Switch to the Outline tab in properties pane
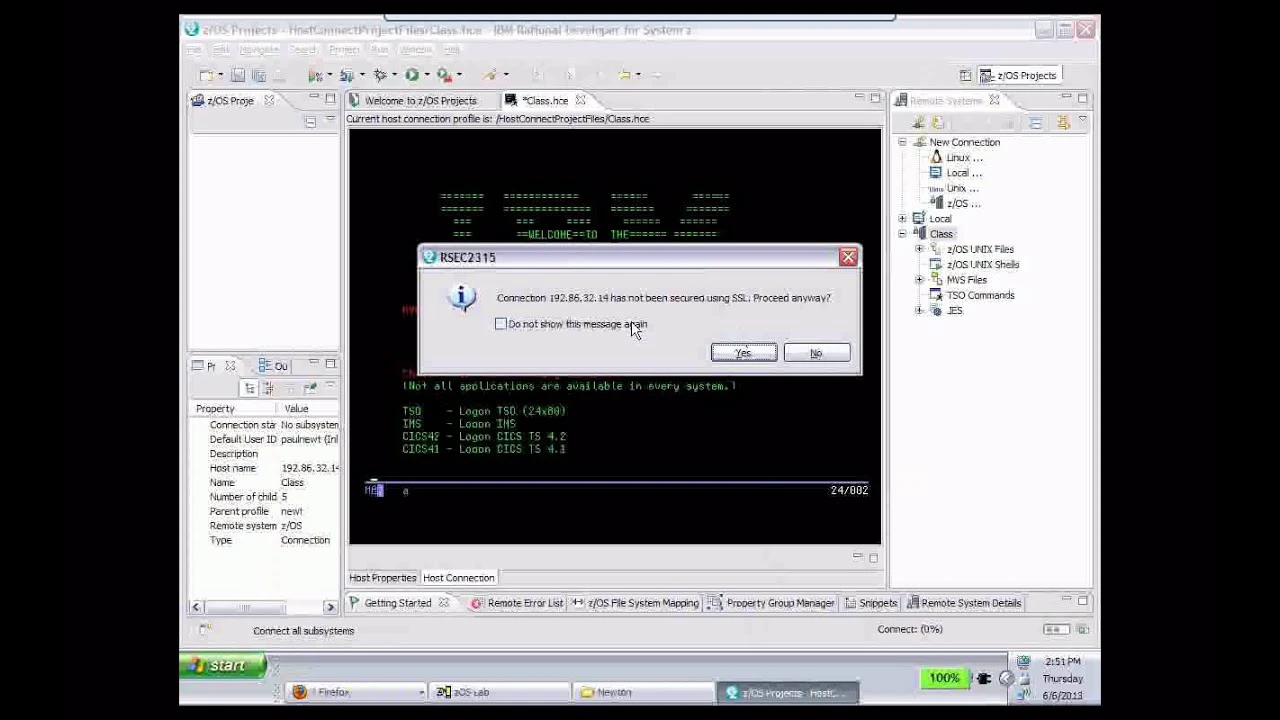This screenshot has height=720, width=1280. click(273, 367)
